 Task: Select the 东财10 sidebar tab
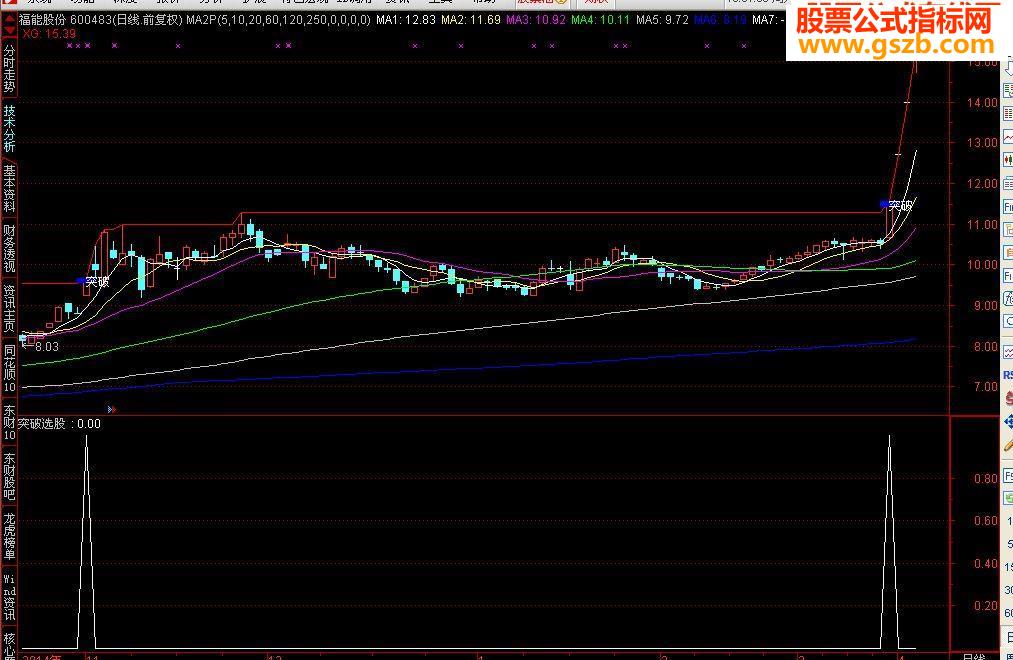pos(9,422)
